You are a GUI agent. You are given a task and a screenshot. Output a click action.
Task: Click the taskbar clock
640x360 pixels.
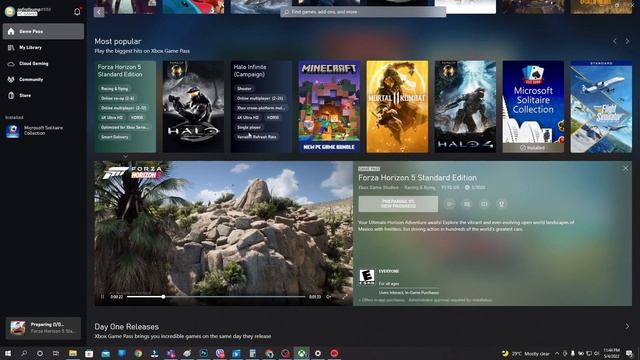point(611,353)
